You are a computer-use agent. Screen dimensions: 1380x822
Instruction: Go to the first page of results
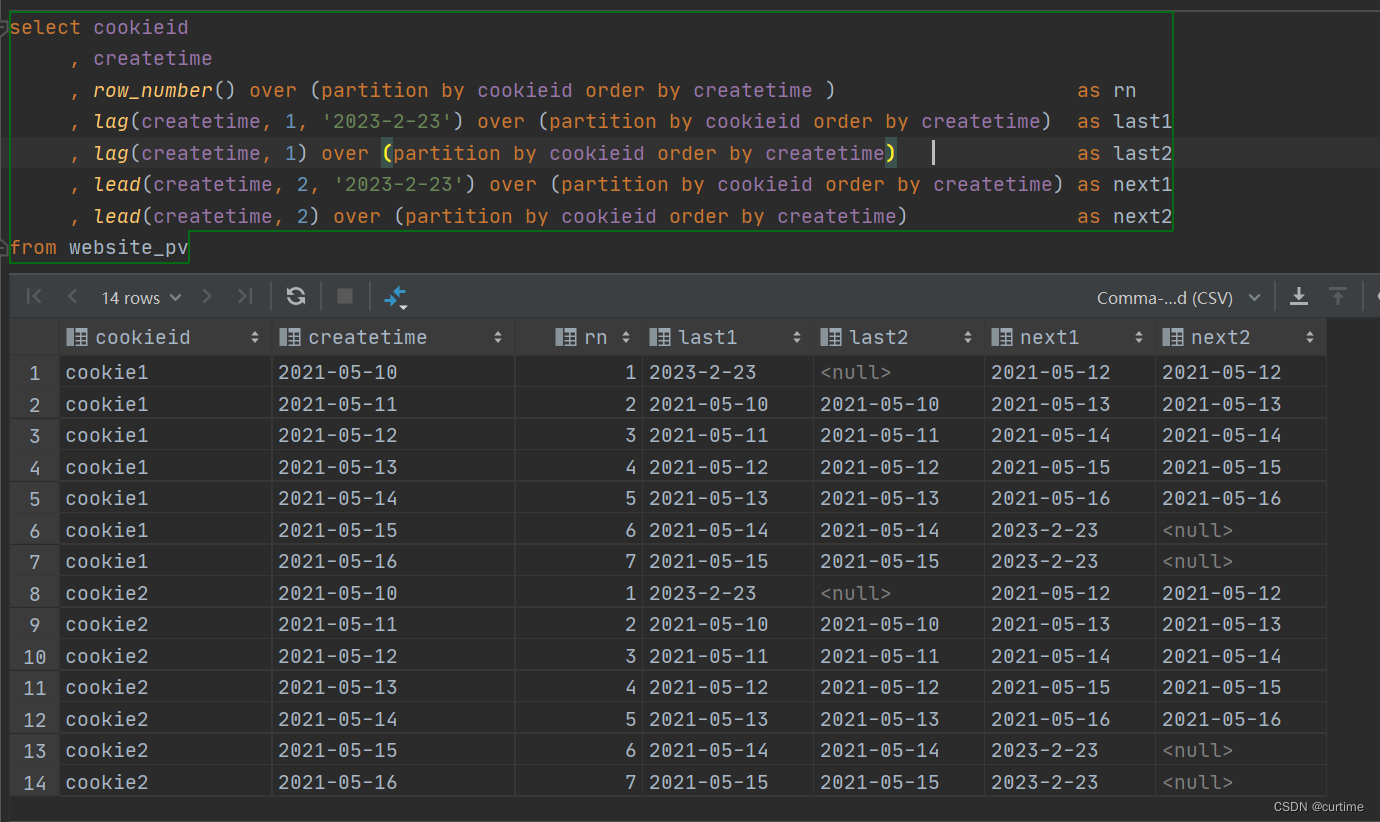[34, 297]
